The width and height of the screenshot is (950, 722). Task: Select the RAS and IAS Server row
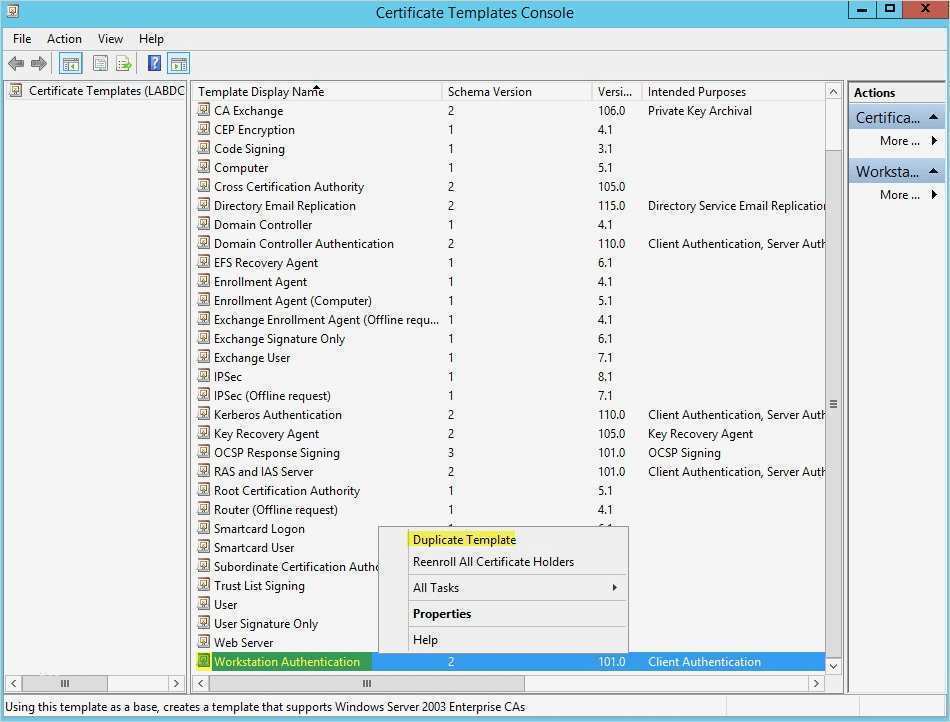pos(510,471)
